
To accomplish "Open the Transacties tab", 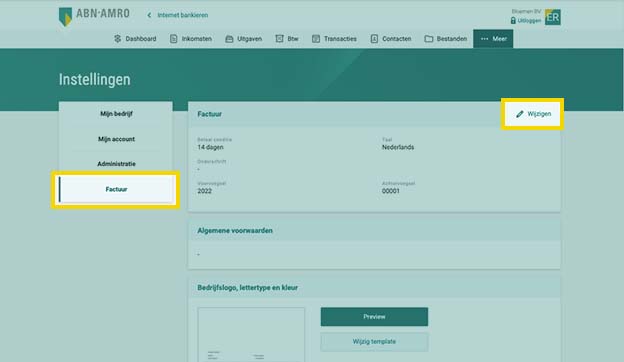I will click(x=334, y=39).
